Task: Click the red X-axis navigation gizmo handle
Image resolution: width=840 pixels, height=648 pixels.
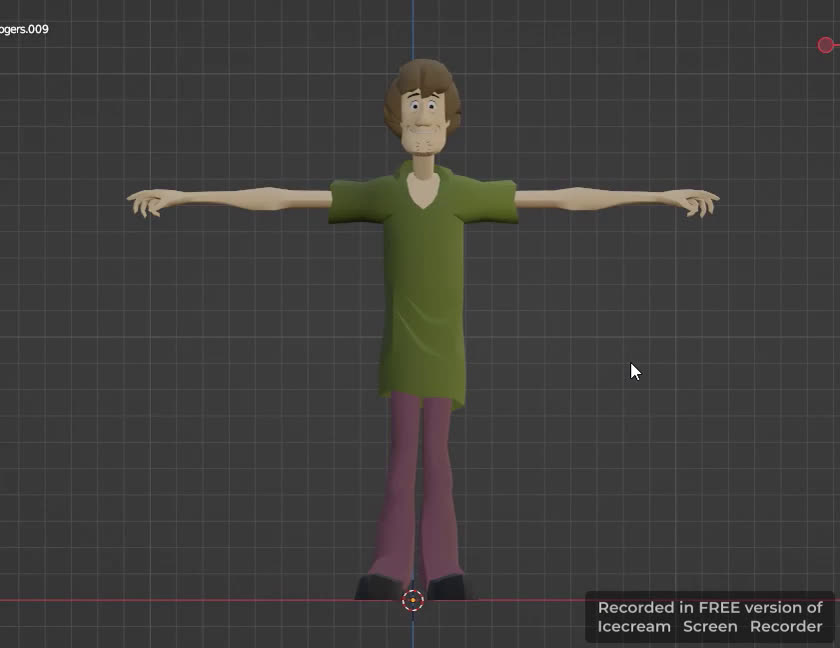Action: point(826,45)
